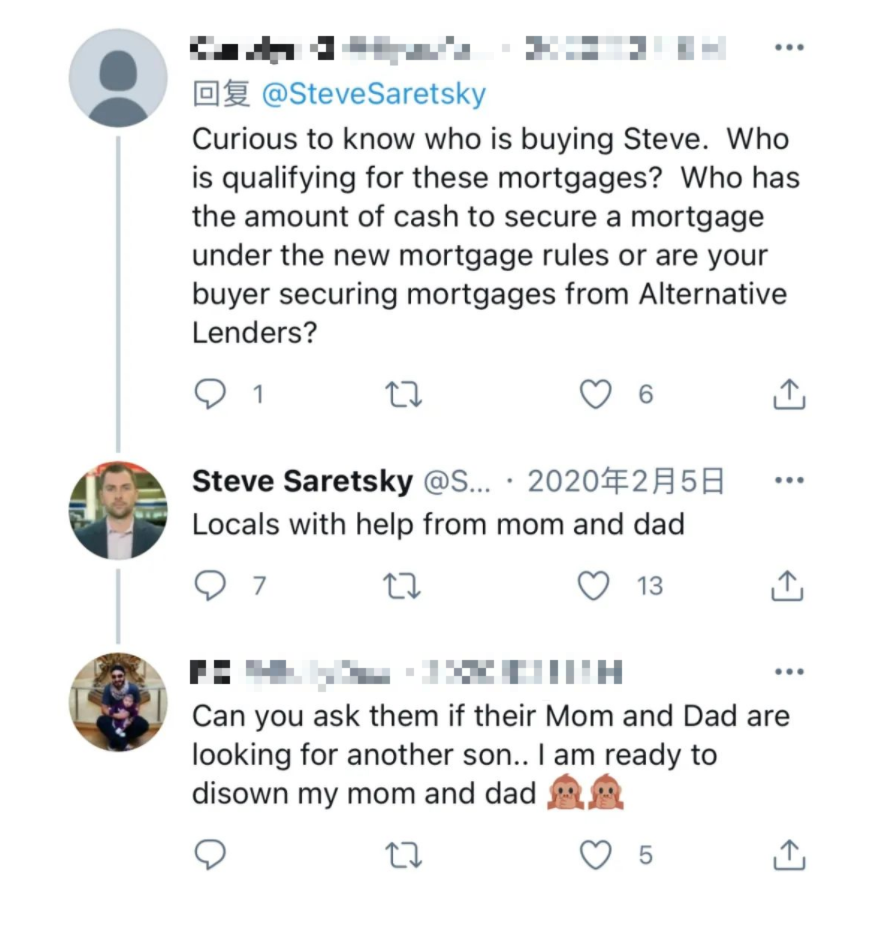Open more options on the first tweet
This screenshot has height=944, width=892.
pyautogui.click(x=789, y=48)
